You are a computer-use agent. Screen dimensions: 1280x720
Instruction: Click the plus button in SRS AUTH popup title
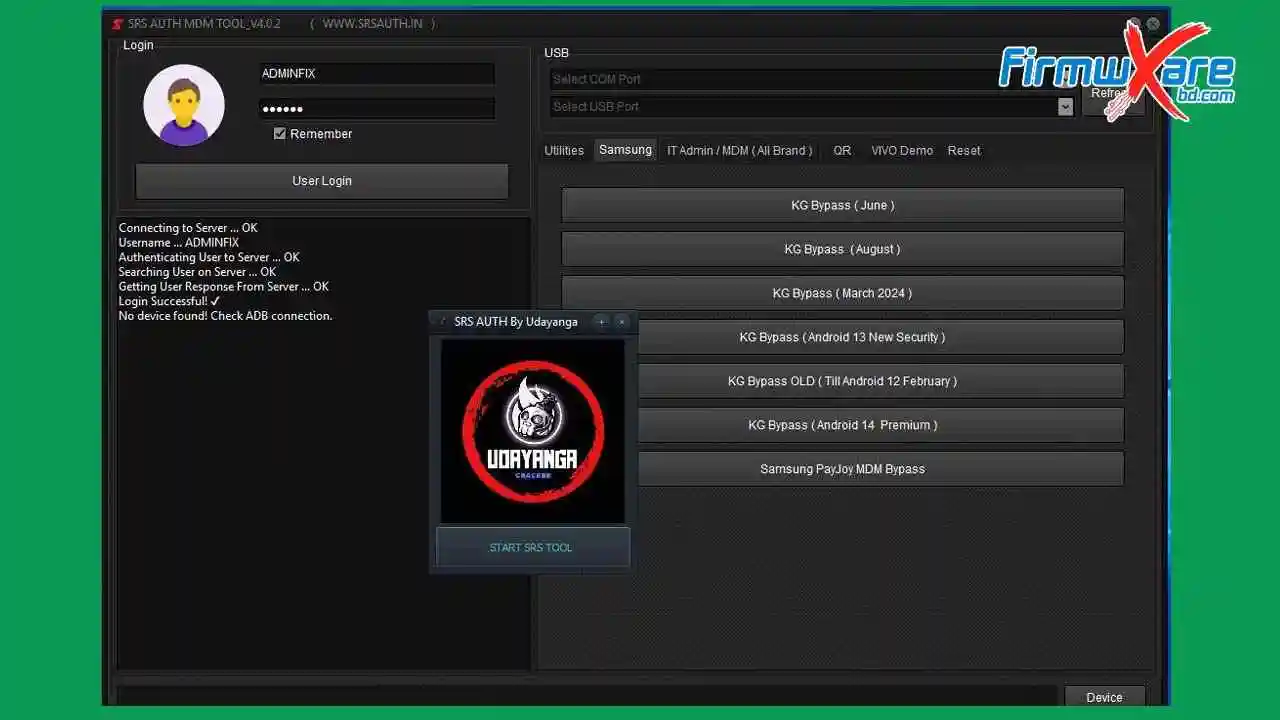click(601, 321)
